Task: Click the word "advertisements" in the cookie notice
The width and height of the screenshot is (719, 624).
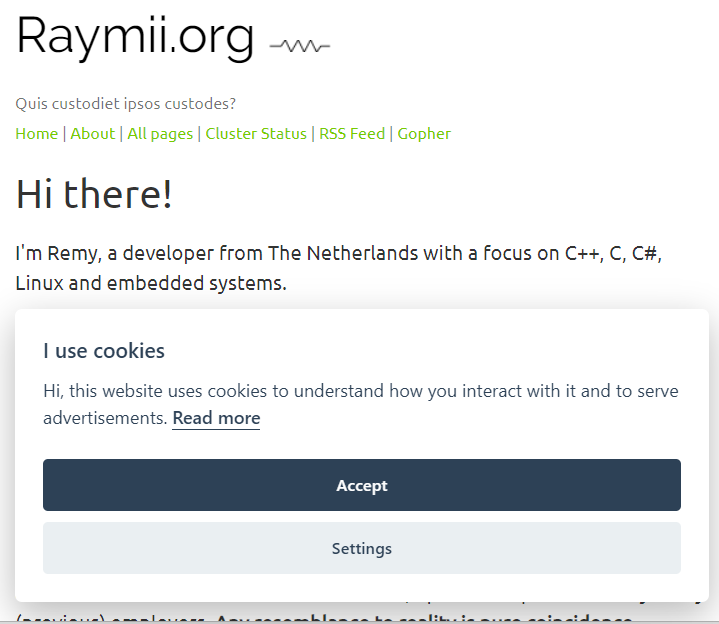Action: 104,418
